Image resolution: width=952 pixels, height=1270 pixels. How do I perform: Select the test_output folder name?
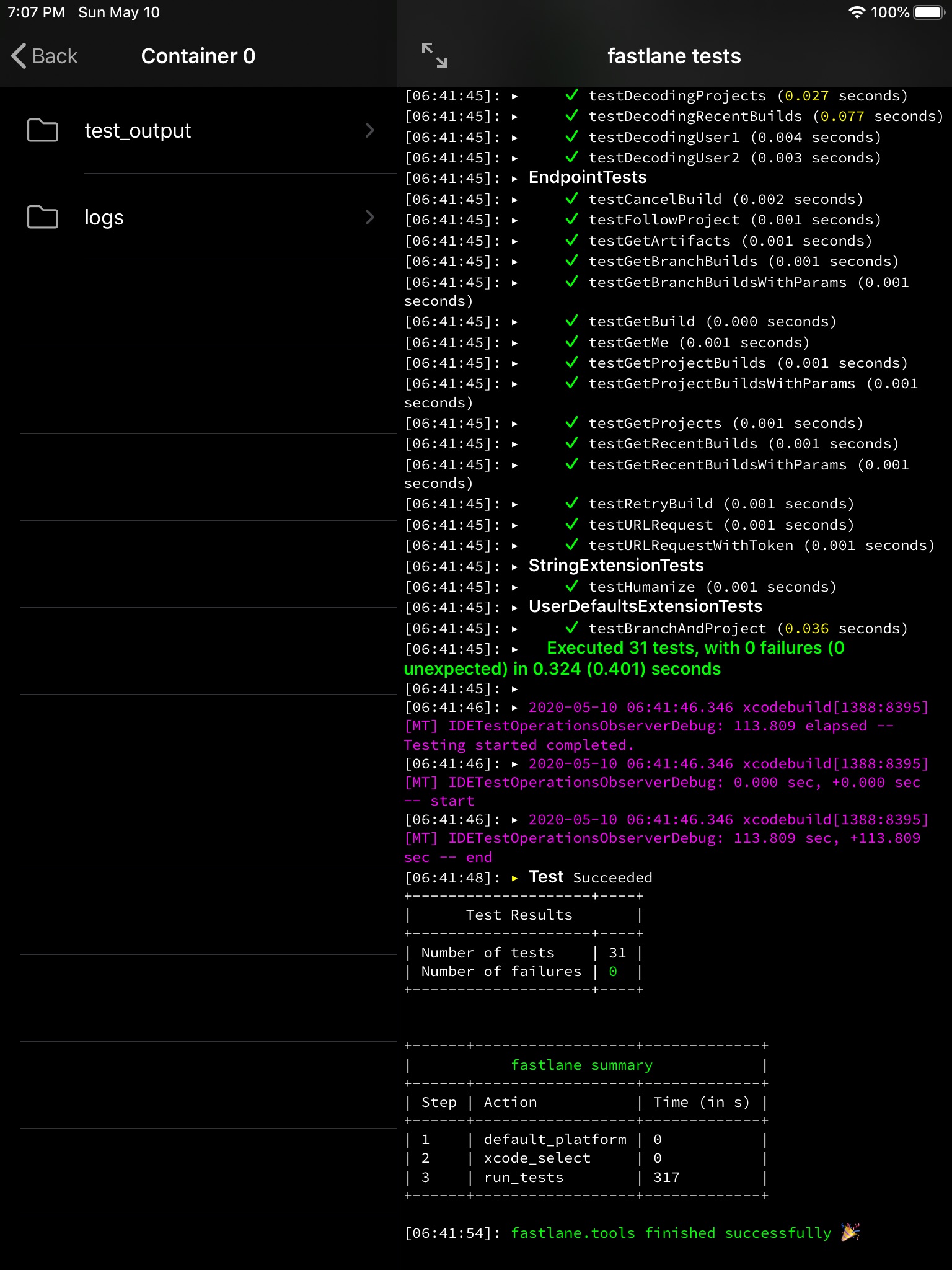138,131
